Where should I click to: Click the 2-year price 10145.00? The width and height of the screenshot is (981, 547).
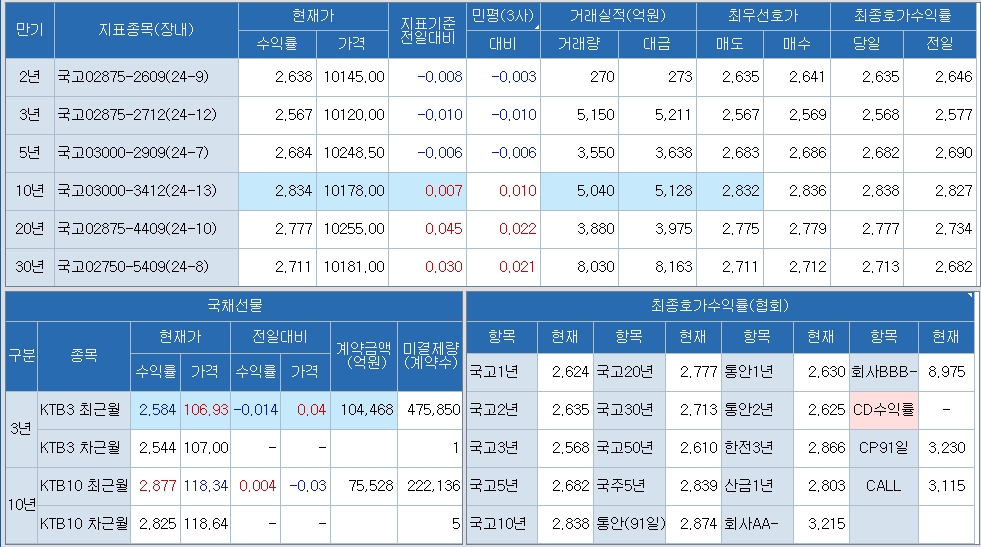pos(353,77)
